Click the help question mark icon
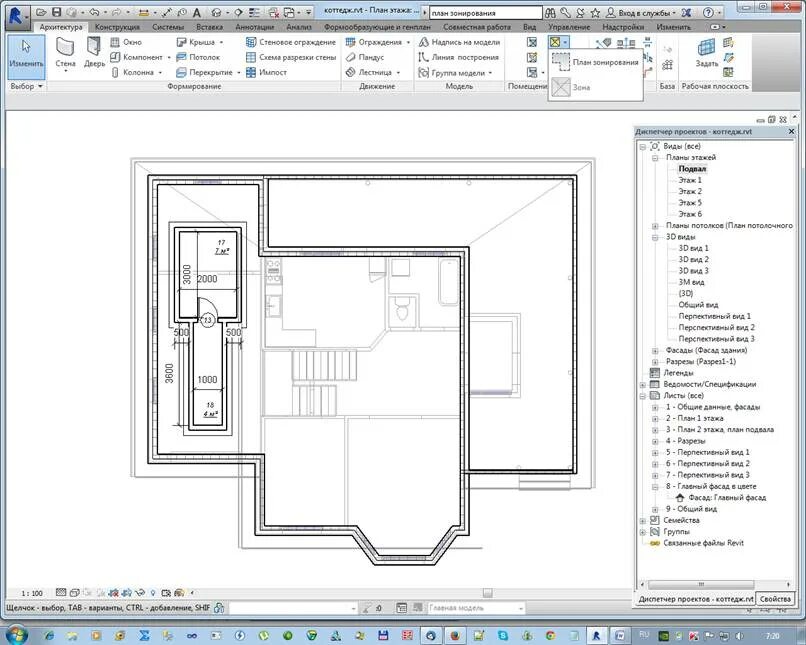This screenshot has height=645, width=806. pos(708,12)
